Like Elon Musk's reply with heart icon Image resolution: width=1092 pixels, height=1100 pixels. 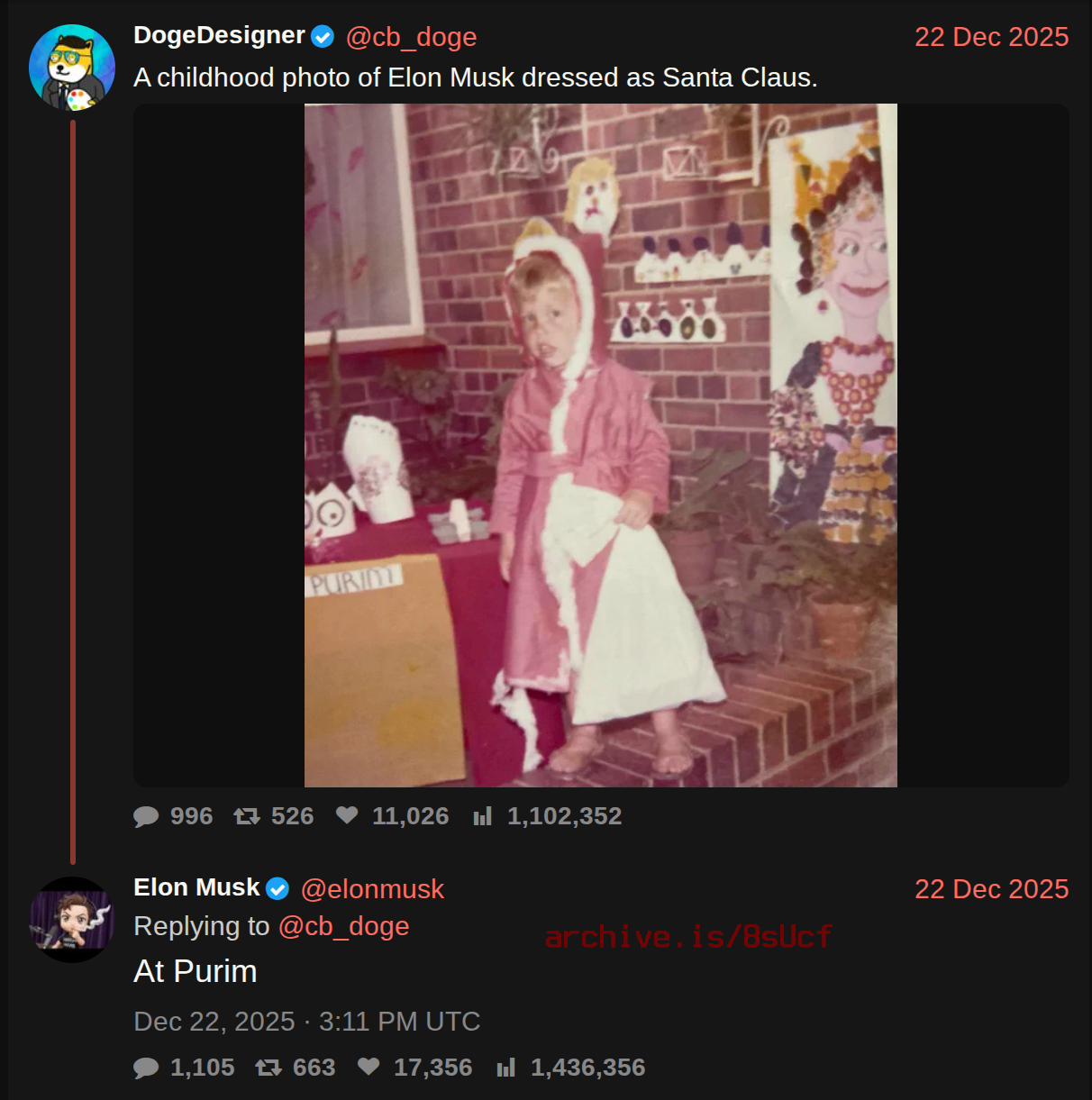pyautogui.click(x=369, y=1067)
